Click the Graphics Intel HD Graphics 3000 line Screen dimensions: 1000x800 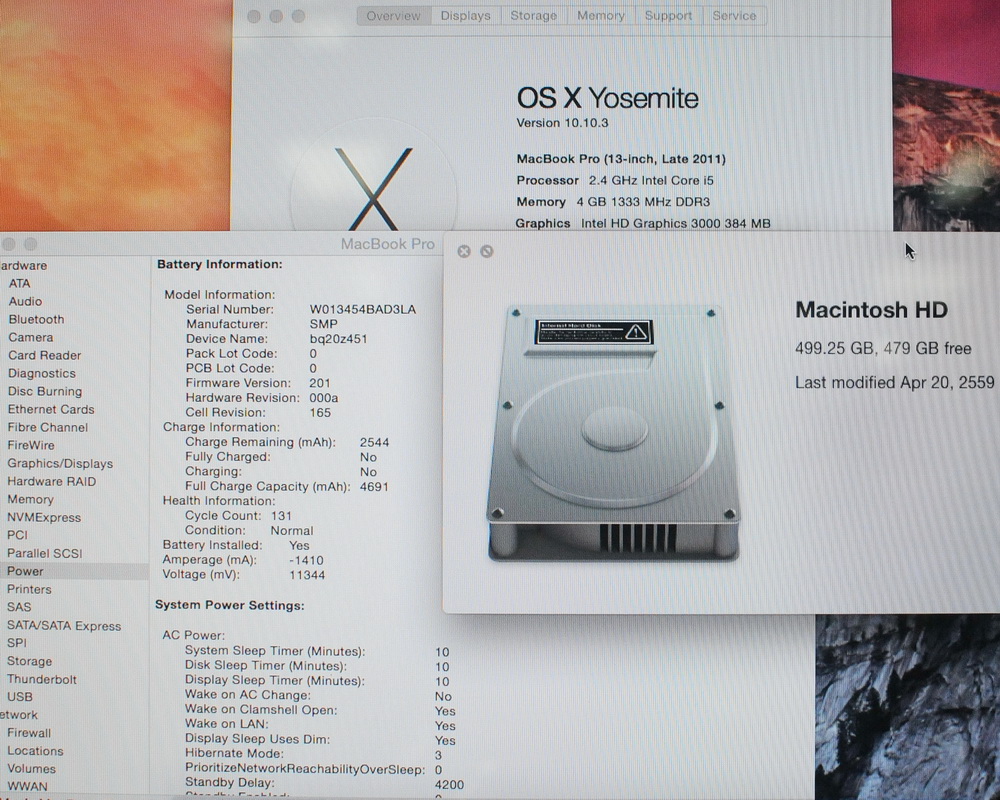click(643, 223)
